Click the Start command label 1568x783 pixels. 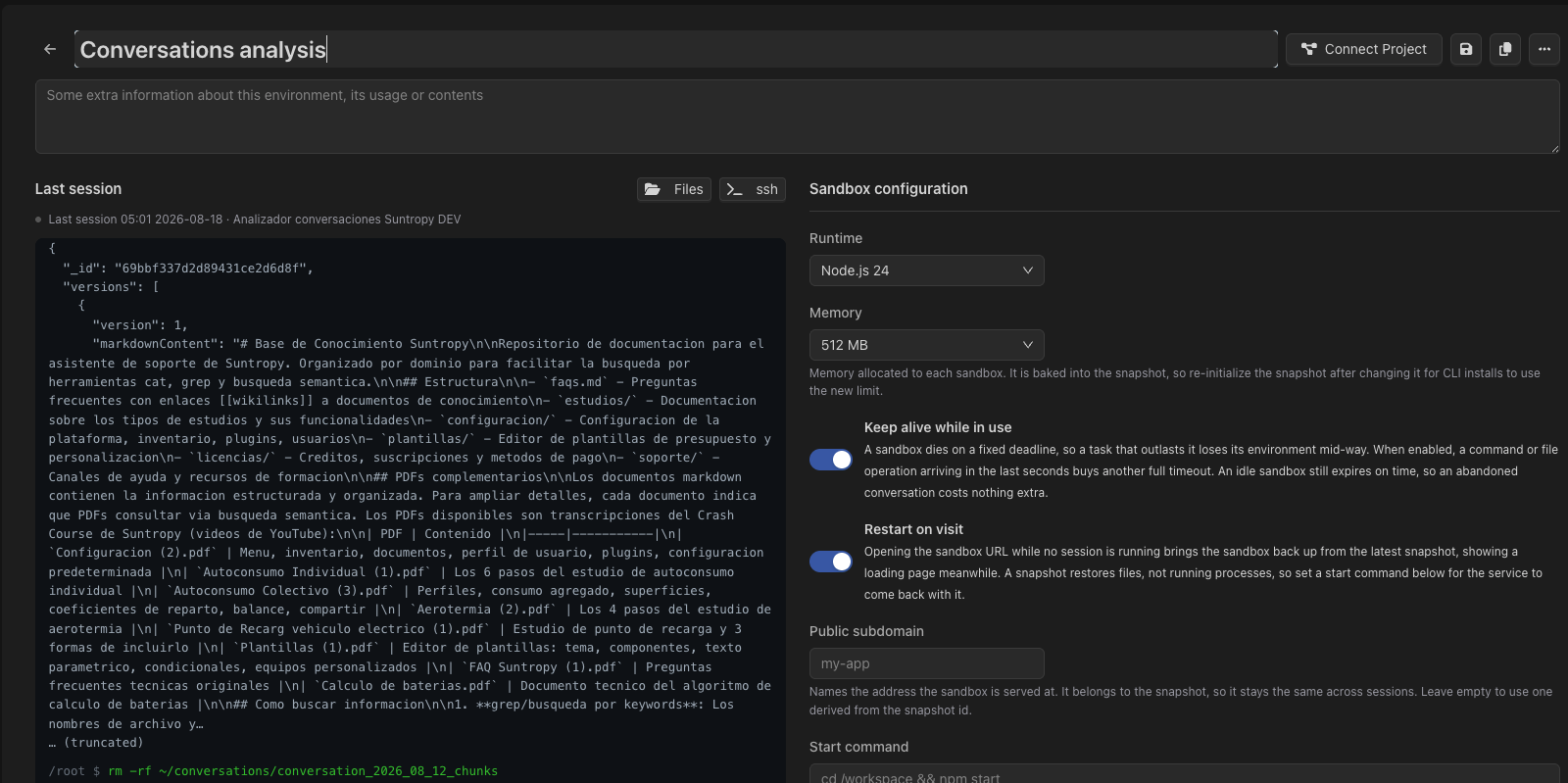(x=859, y=747)
